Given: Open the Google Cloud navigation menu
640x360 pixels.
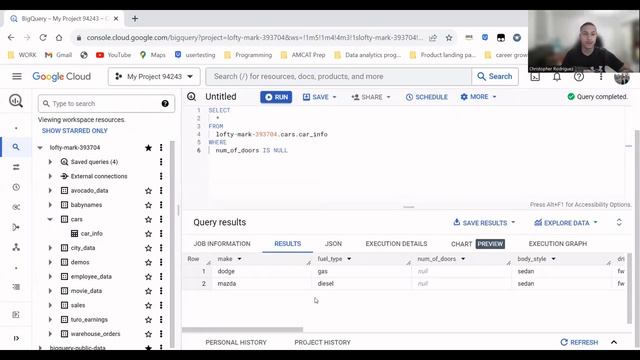Looking at the screenshot, I should pyautogui.click(x=17, y=76).
